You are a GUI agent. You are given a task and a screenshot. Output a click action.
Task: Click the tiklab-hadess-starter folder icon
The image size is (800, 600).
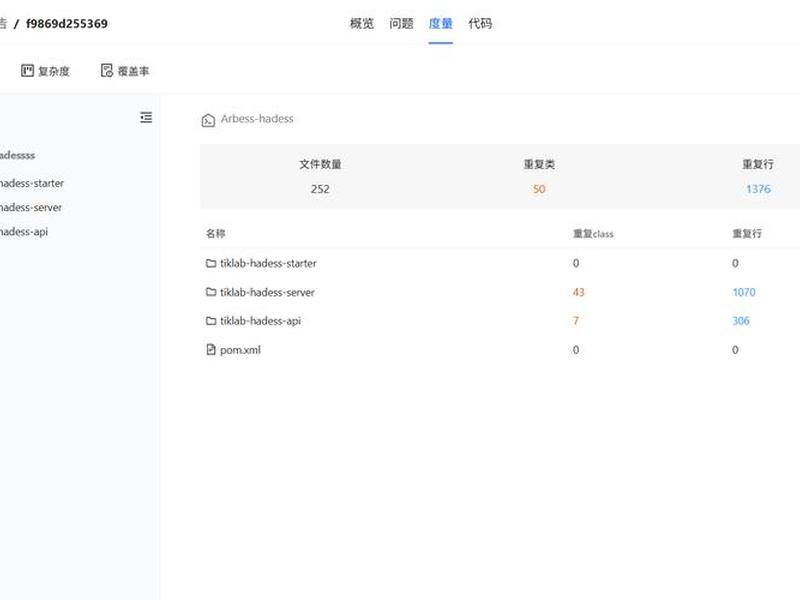click(211, 263)
